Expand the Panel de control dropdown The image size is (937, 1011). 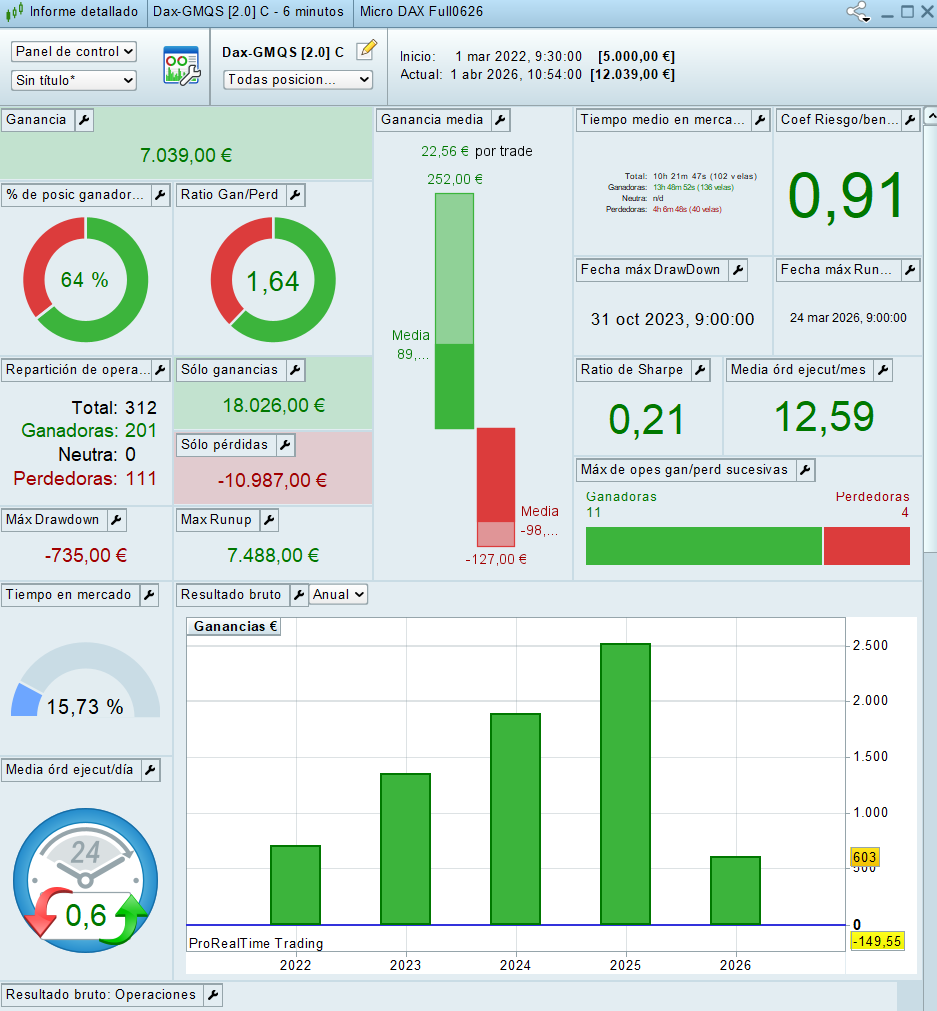(x=74, y=52)
